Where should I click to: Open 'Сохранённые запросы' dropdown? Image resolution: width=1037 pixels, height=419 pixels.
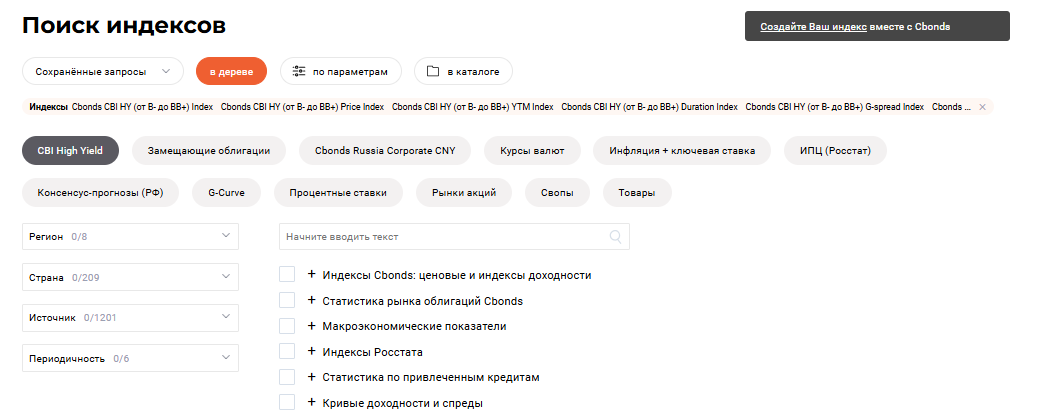[103, 72]
